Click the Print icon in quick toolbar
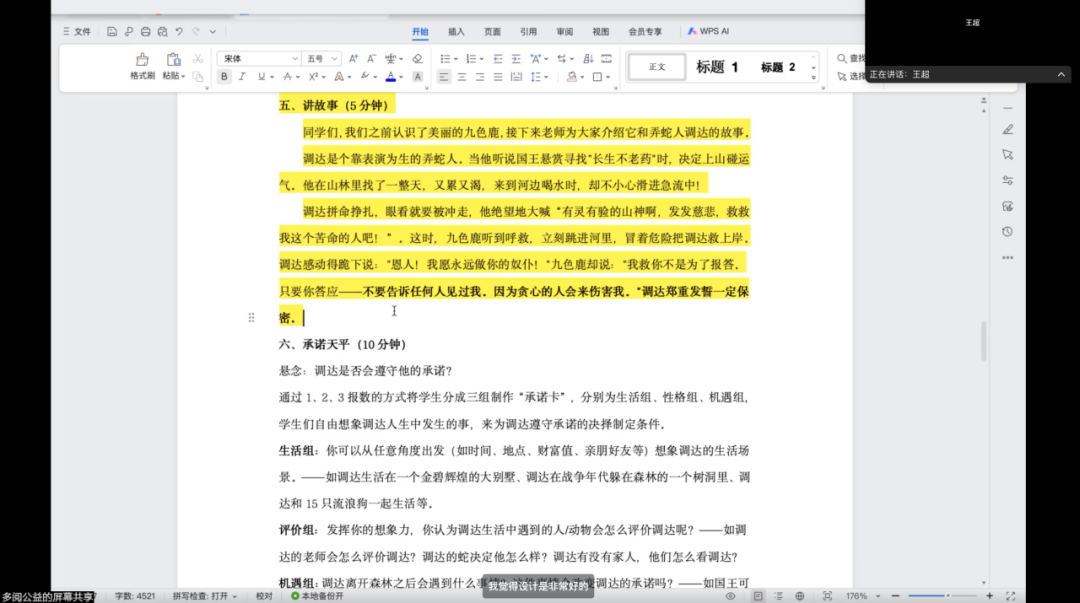1080x603 pixels. (x=145, y=32)
